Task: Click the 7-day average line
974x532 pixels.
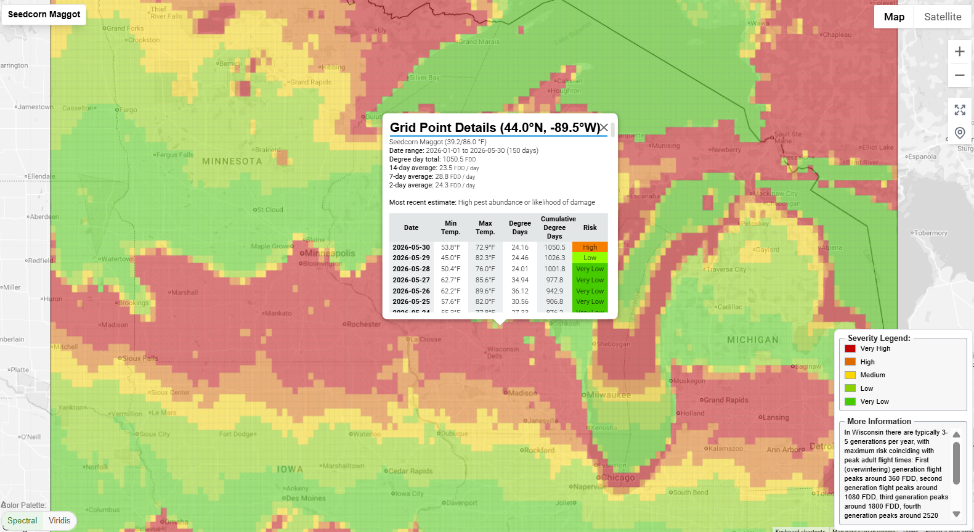Action: click(432, 177)
